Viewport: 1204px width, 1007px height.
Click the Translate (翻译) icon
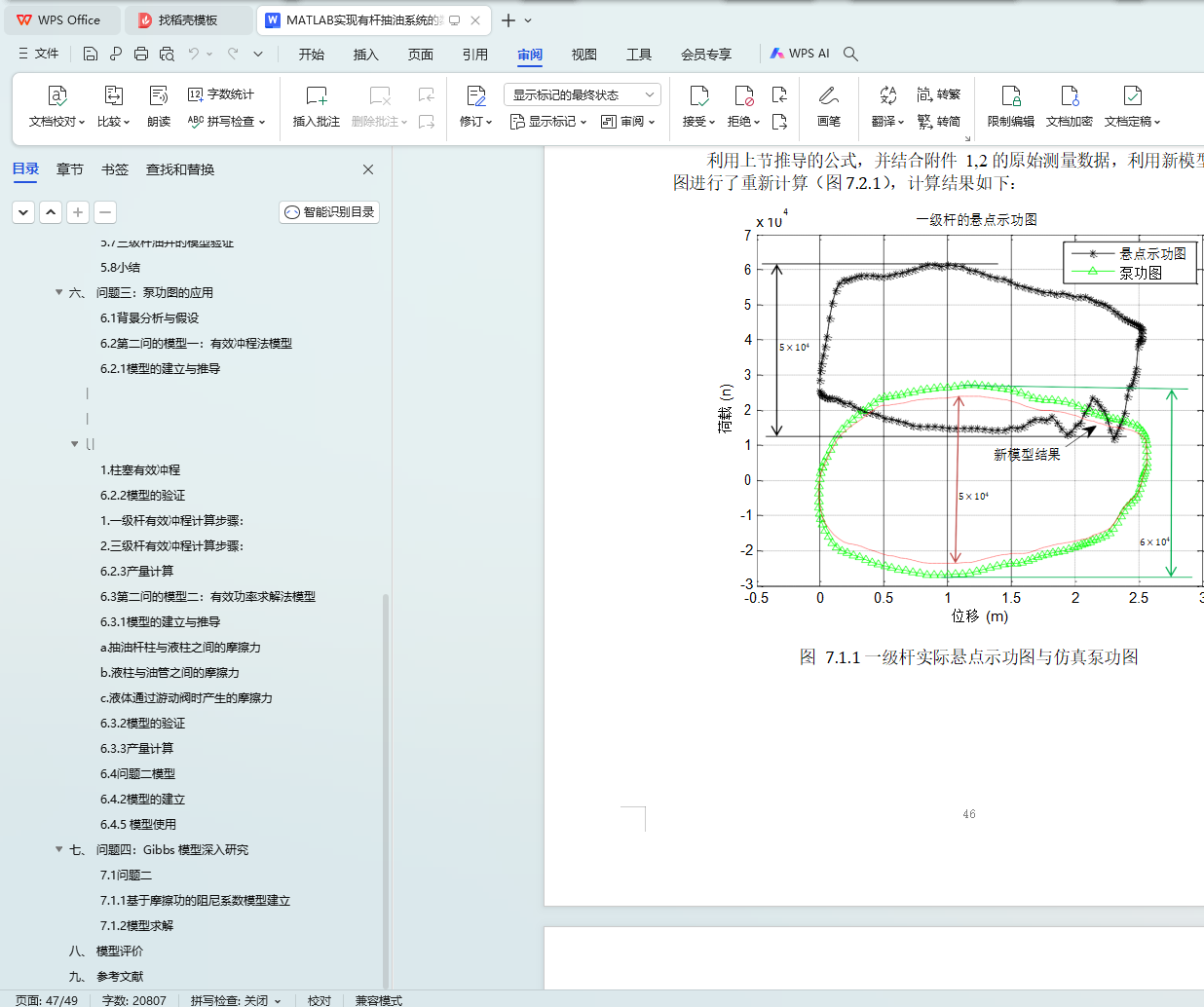click(x=887, y=95)
